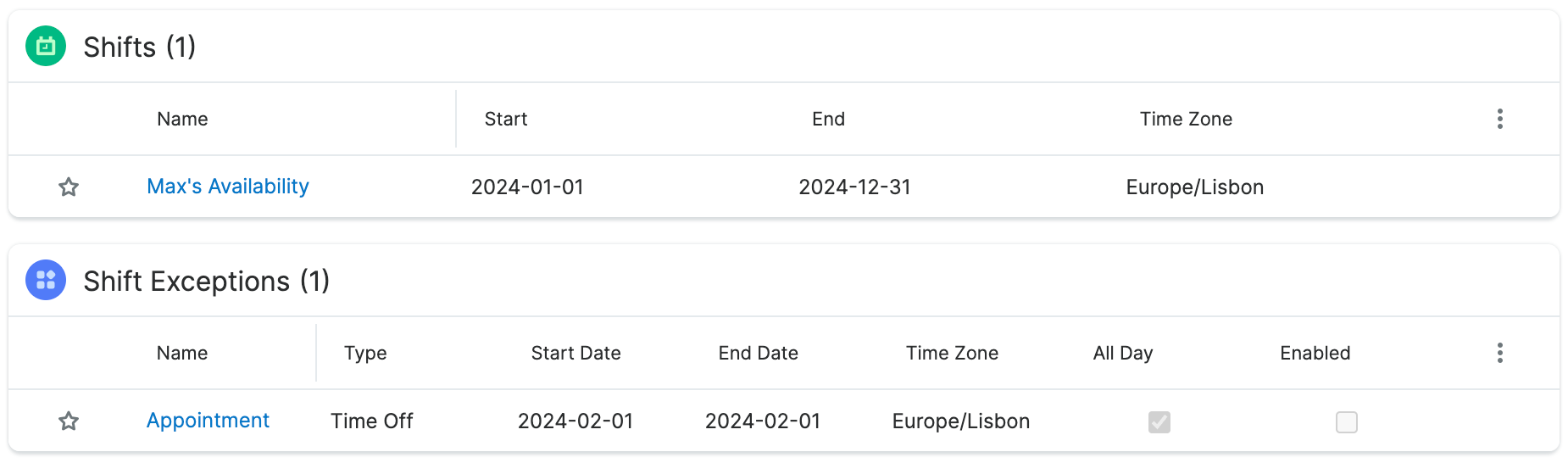Sort exceptions by End Date header
The height and width of the screenshot is (463, 1568).
tap(758, 354)
